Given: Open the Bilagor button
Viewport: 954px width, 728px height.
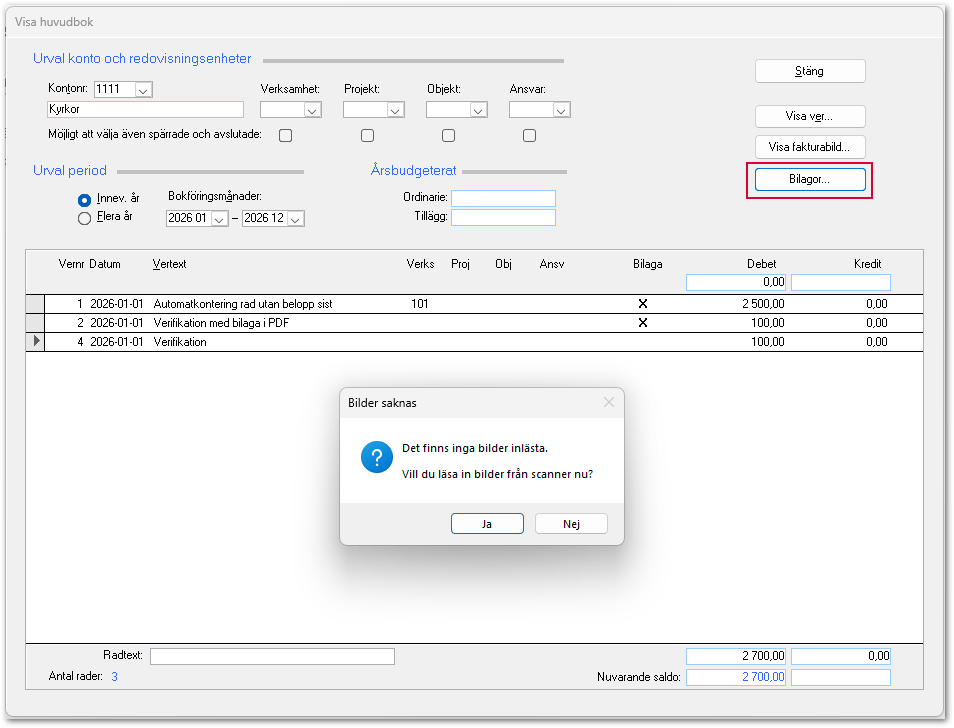Looking at the screenshot, I should 810,179.
